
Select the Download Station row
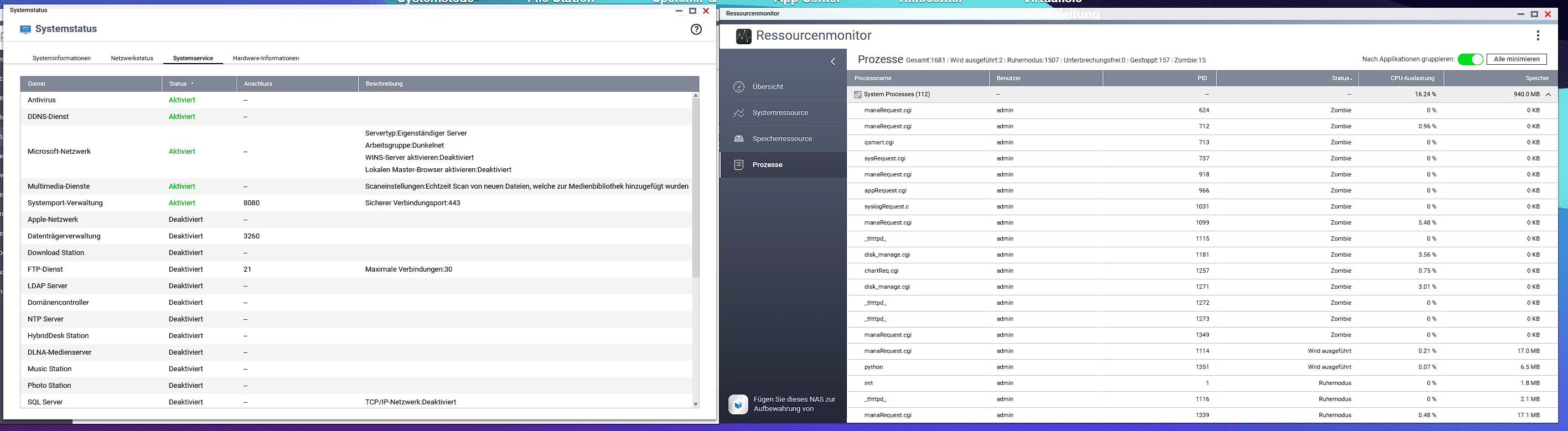pos(356,253)
